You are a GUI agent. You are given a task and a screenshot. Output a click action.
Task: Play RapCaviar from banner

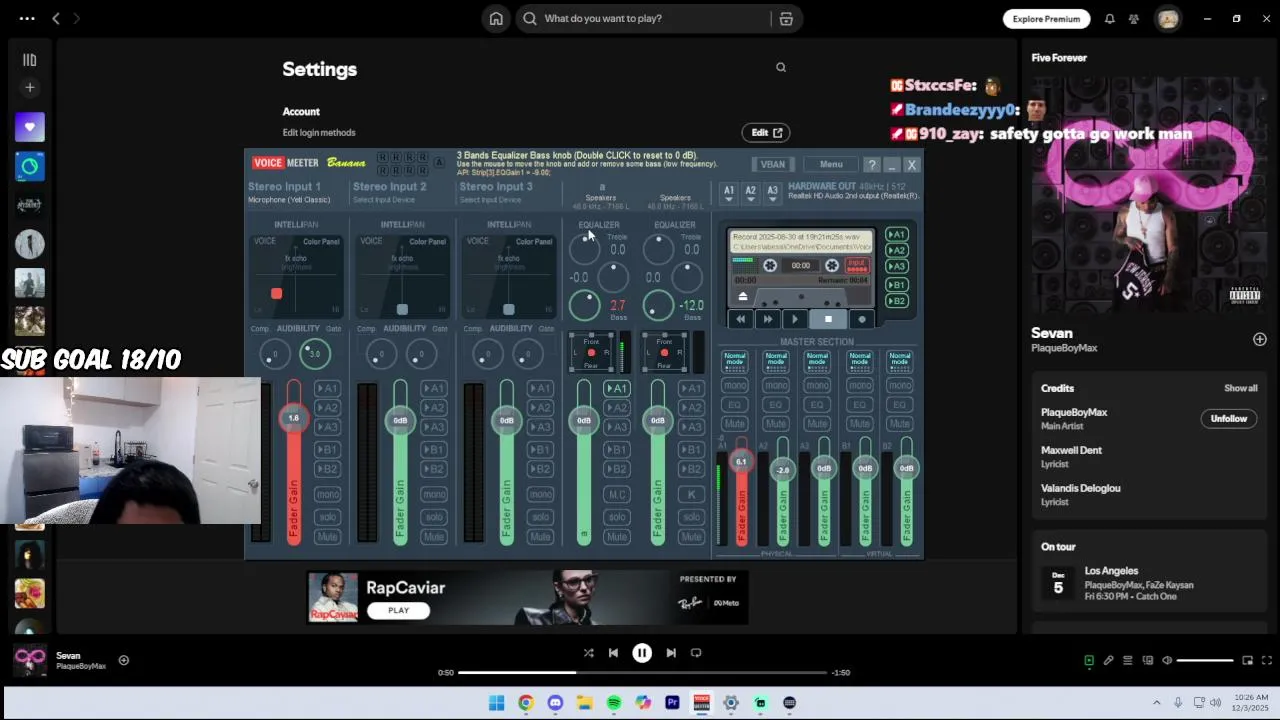point(399,610)
